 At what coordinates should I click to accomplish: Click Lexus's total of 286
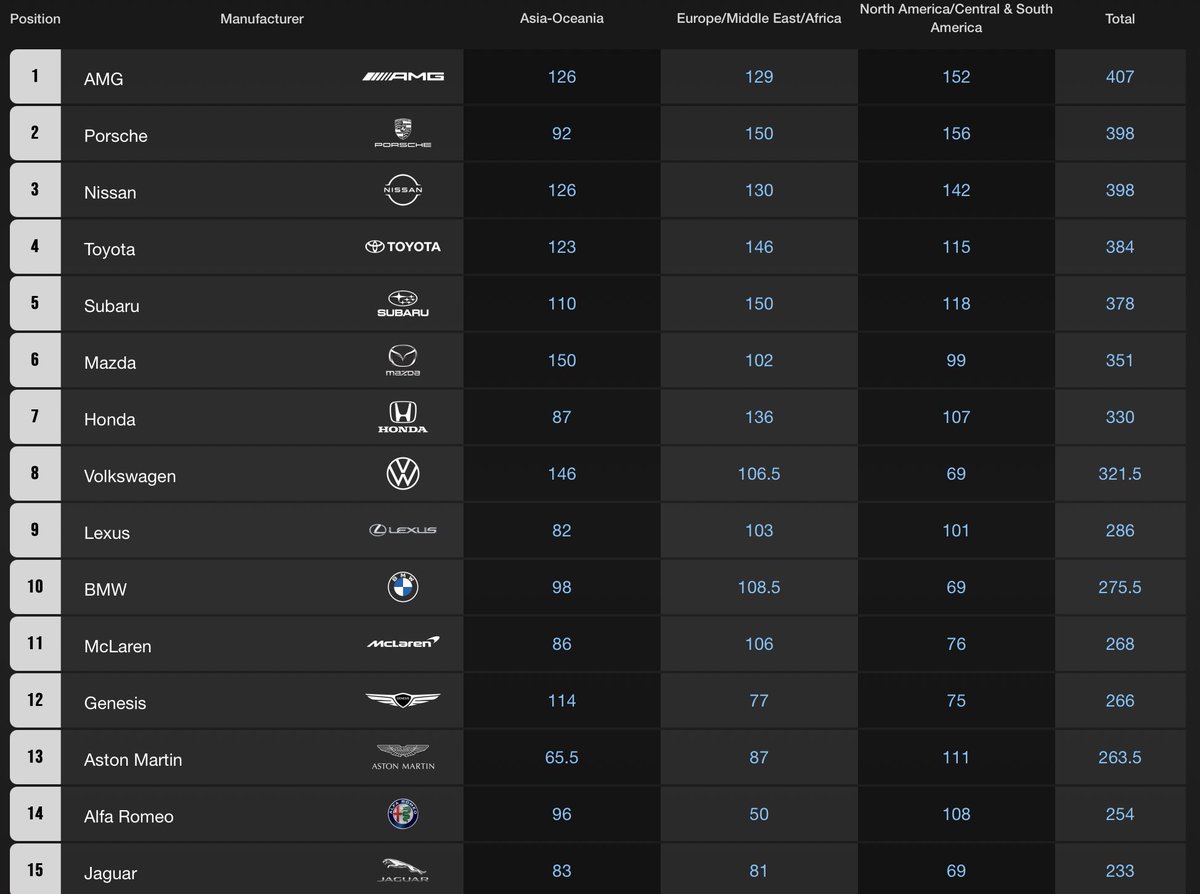coord(1120,530)
